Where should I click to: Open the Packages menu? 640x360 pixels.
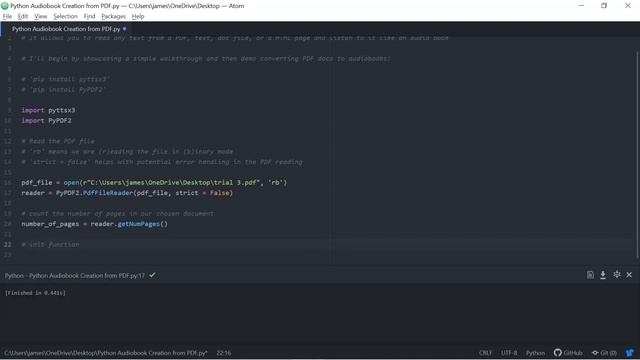click(113, 16)
